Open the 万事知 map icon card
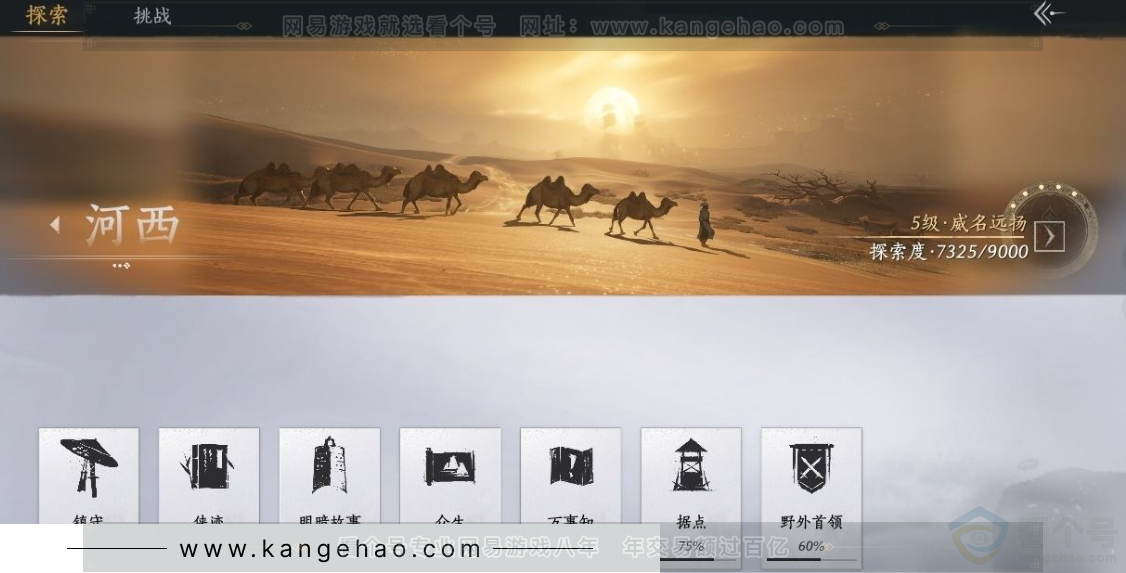The image size is (1126, 573). point(571,475)
